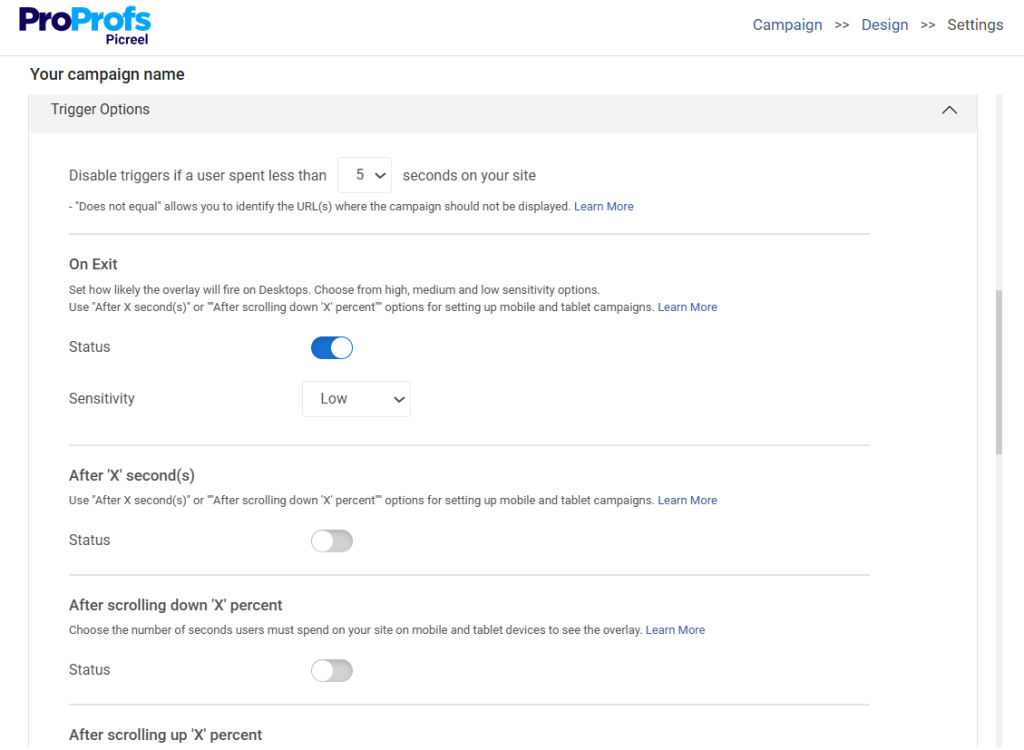Disable the On Exit status toggle
This screenshot has height=750, width=1024.
point(331,347)
